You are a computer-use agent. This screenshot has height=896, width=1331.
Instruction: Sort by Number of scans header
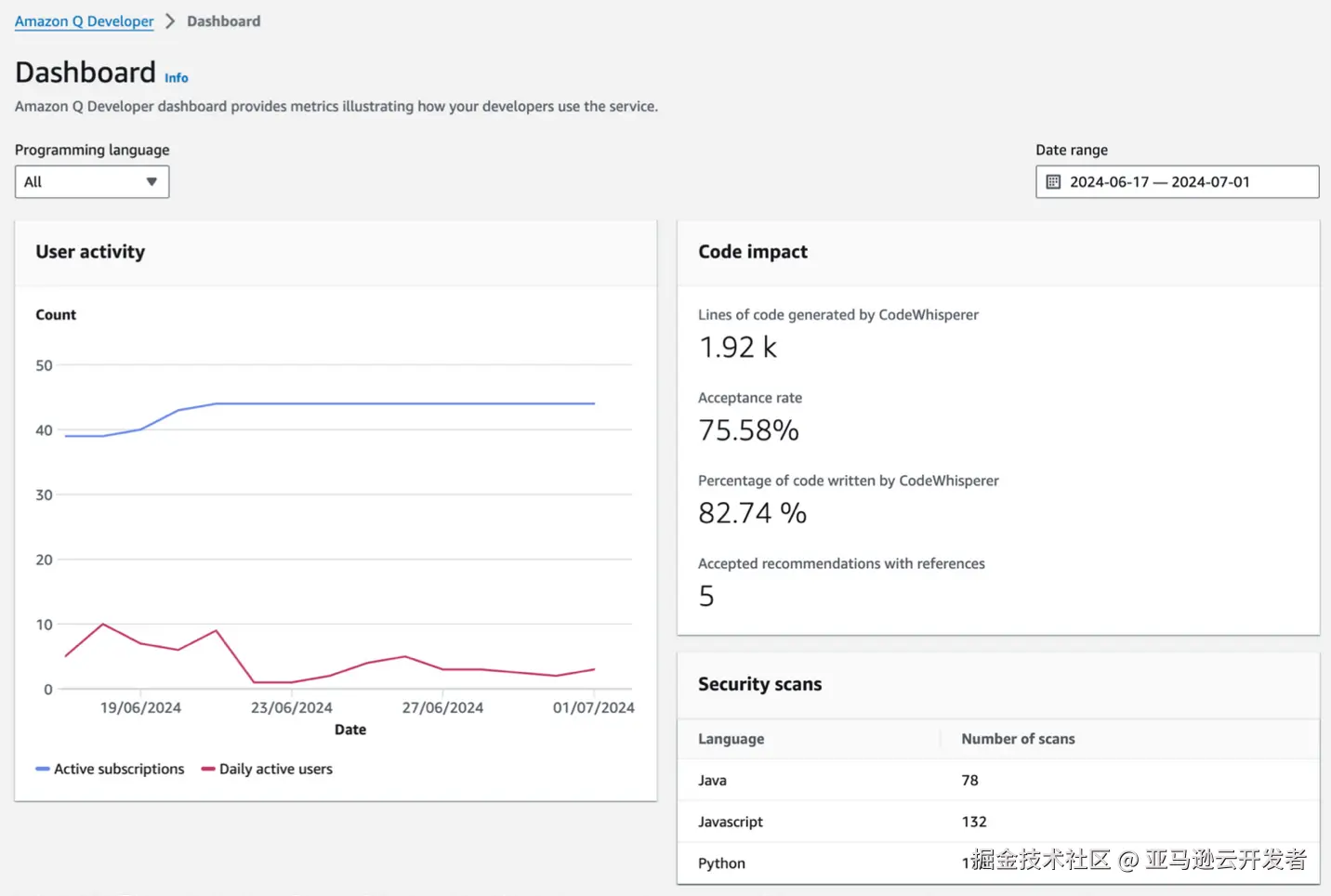pos(1018,739)
